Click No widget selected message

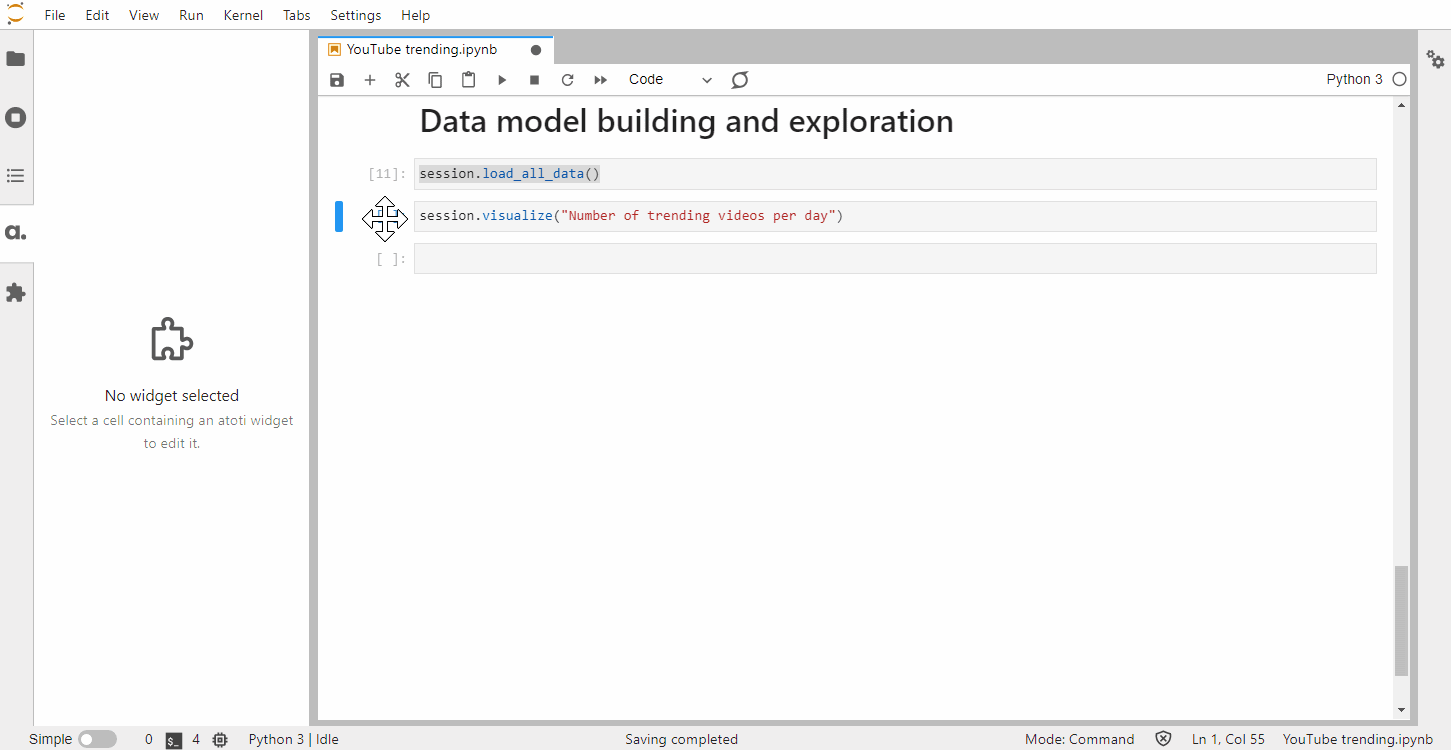(172, 396)
